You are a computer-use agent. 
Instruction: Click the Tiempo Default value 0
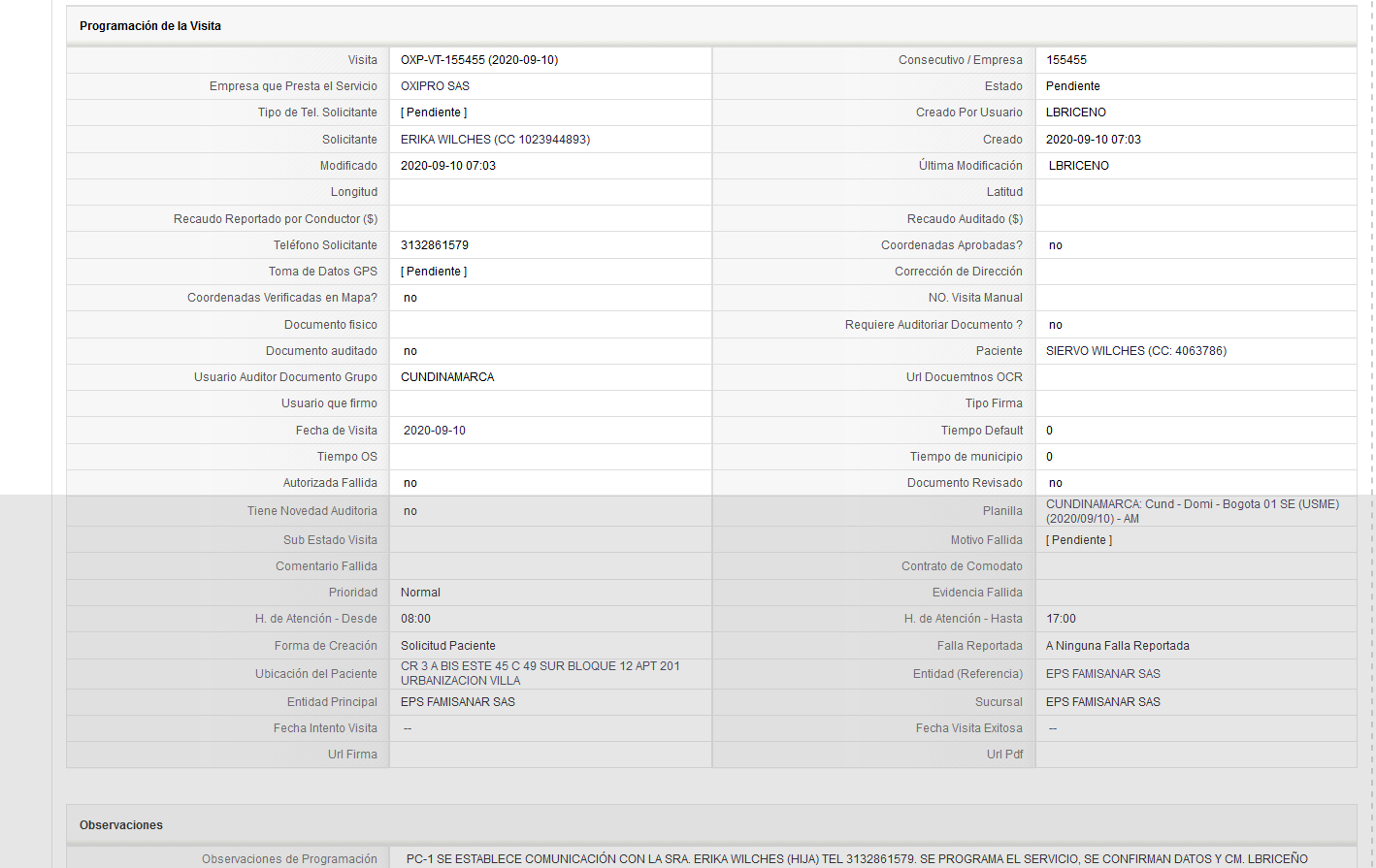(x=1049, y=431)
